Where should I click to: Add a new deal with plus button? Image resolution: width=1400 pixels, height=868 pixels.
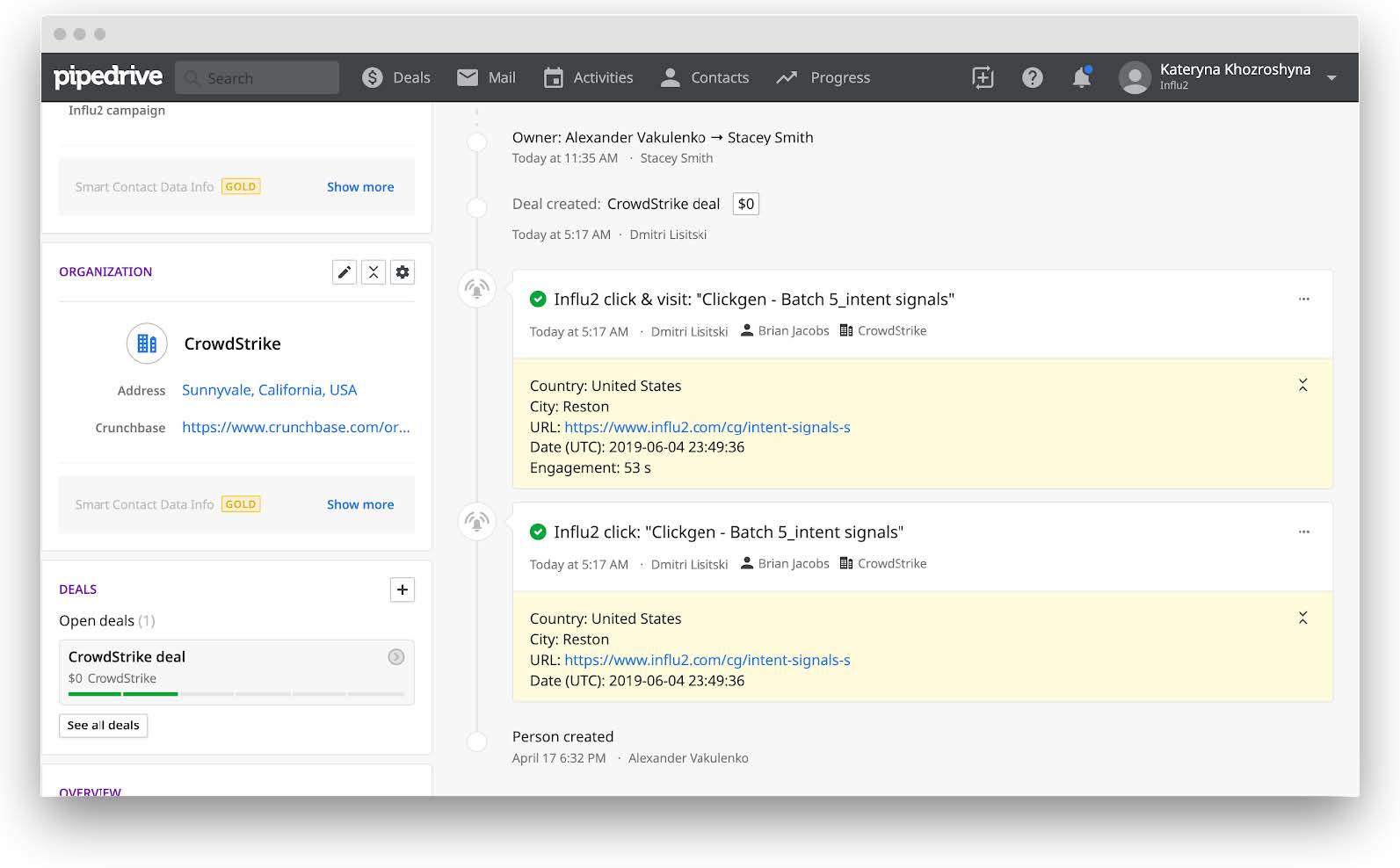point(402,590)
